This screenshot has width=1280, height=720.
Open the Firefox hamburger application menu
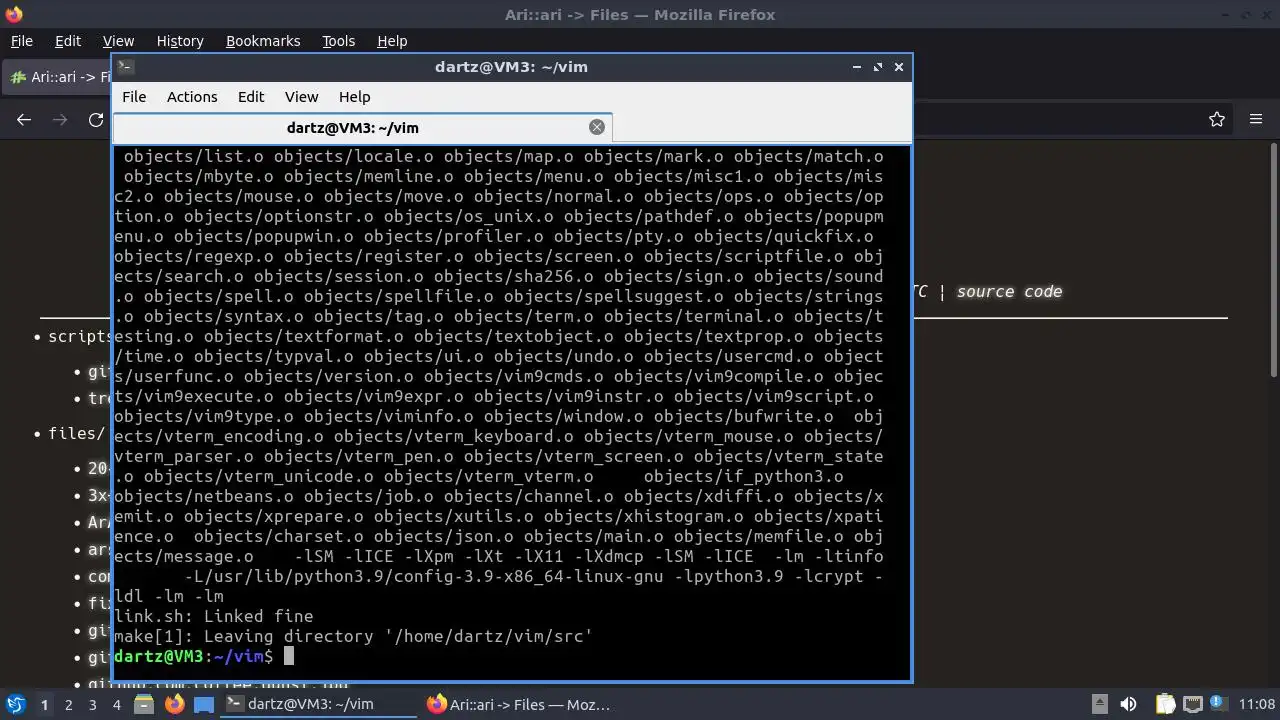pos(1256,119)
